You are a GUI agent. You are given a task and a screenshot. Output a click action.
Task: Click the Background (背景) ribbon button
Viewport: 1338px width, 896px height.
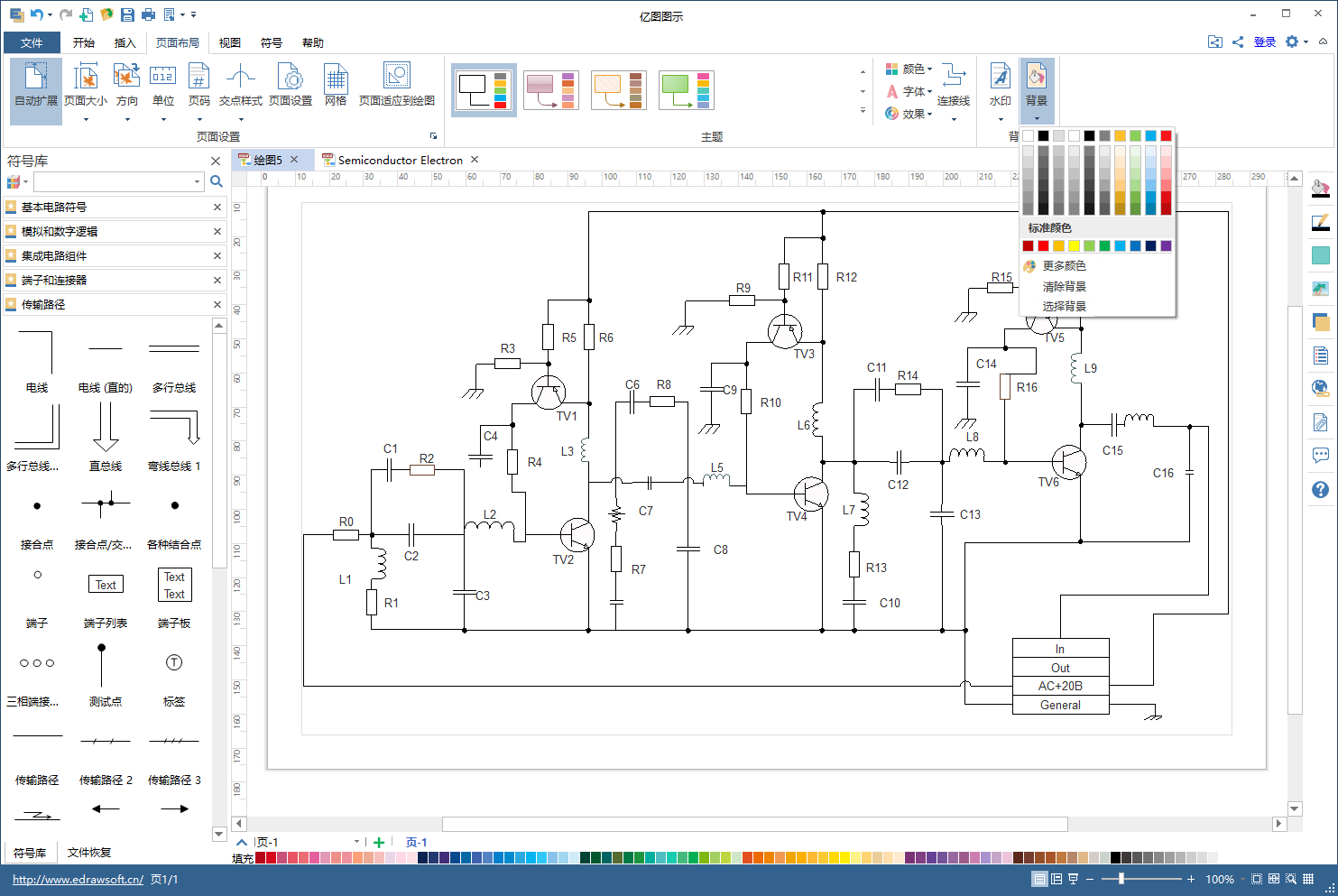[x=1037, y=89]
